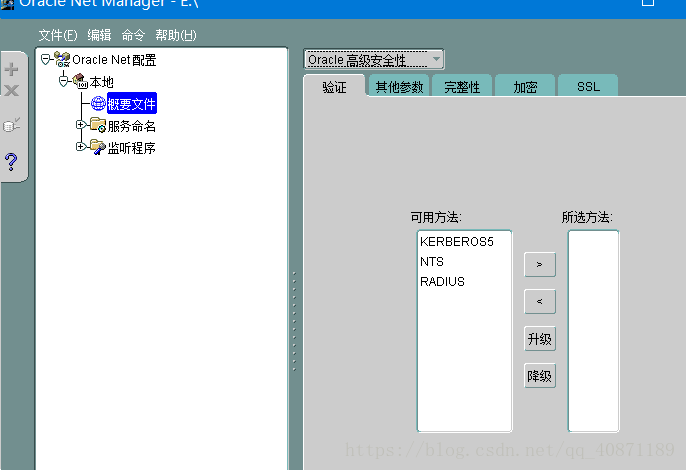Click the 概要文件 globe icon
Screen dimensions: 686x470
click(98, 103)
